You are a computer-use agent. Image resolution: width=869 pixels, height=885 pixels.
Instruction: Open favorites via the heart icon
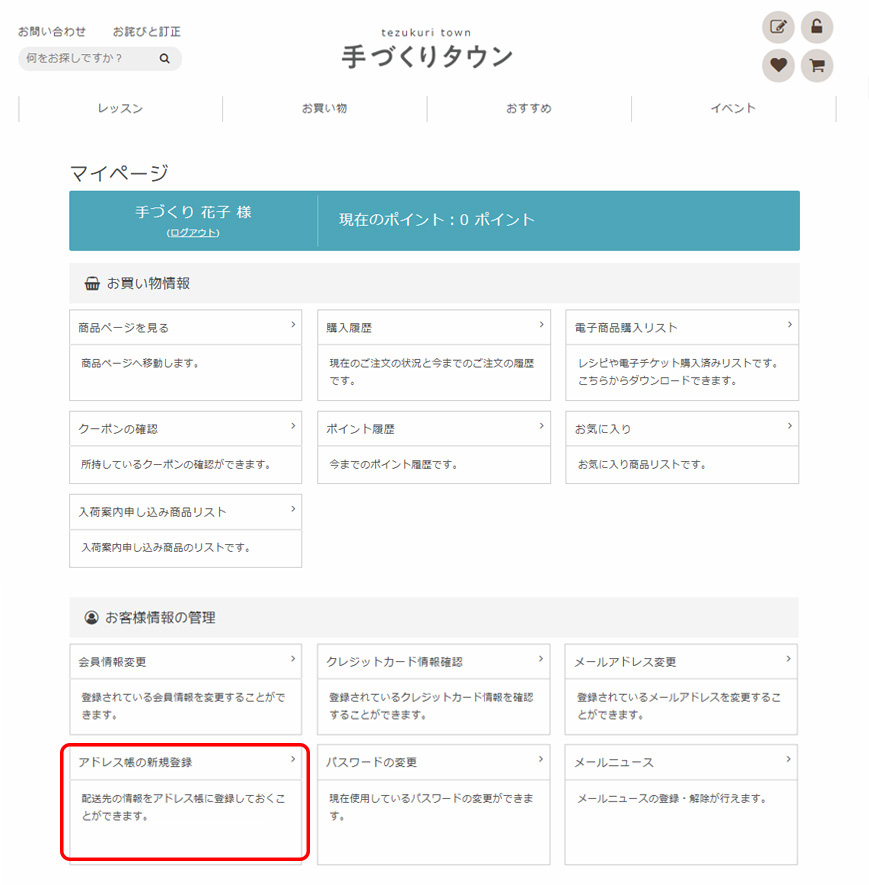778,66
